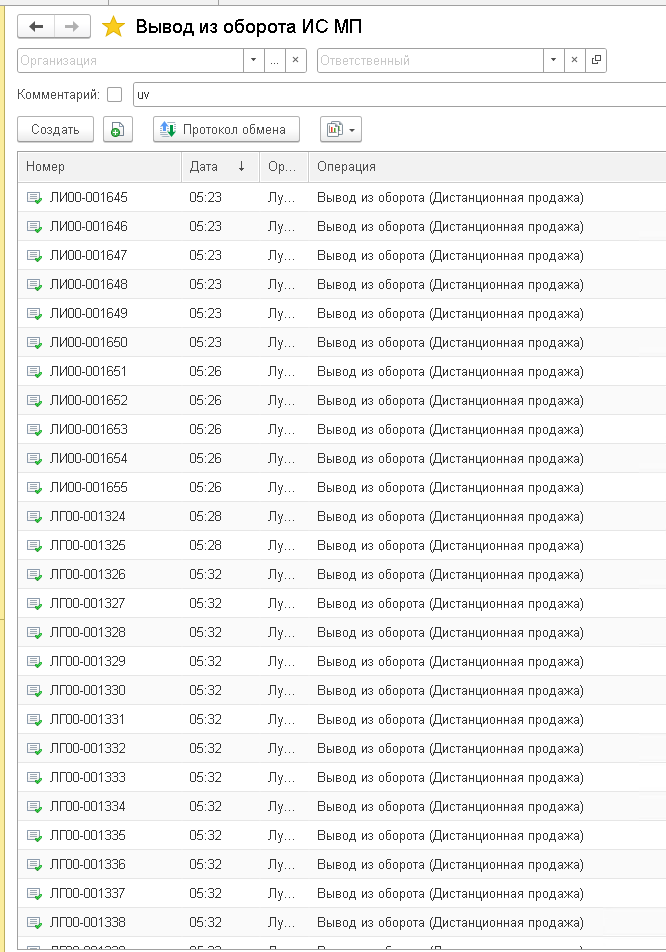
Task: Toggle the yellow favorites star
Action: 113,27
